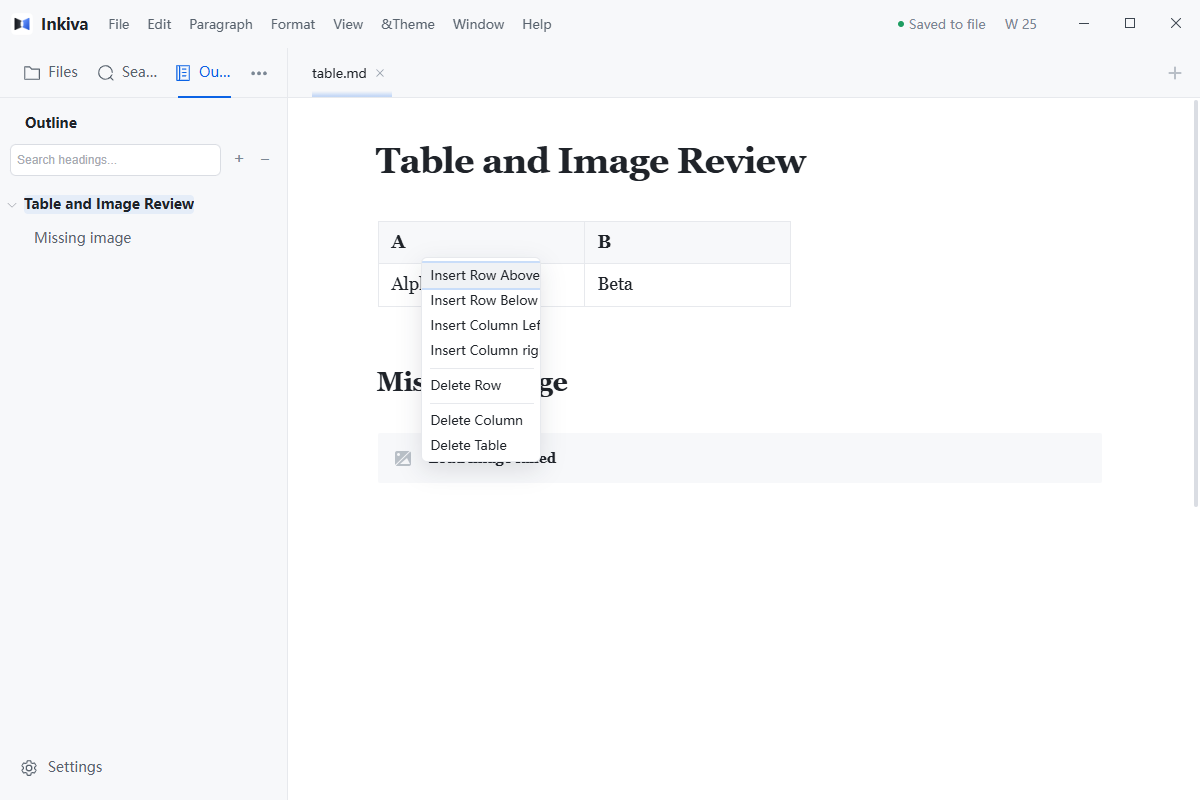Open the Edit menu
The height and width of the screenshot is (800, 1200).
(x=159, y=24)
